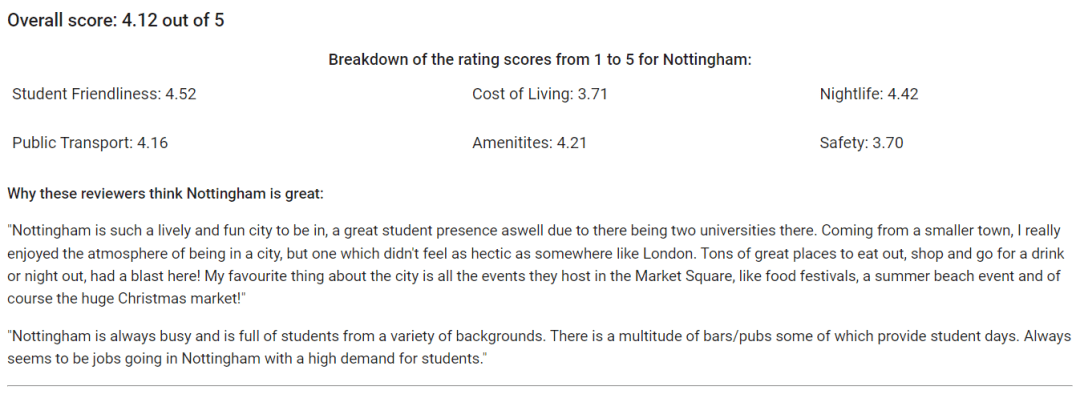Click the Overall score 4.12 heading

tap(116, 20)
